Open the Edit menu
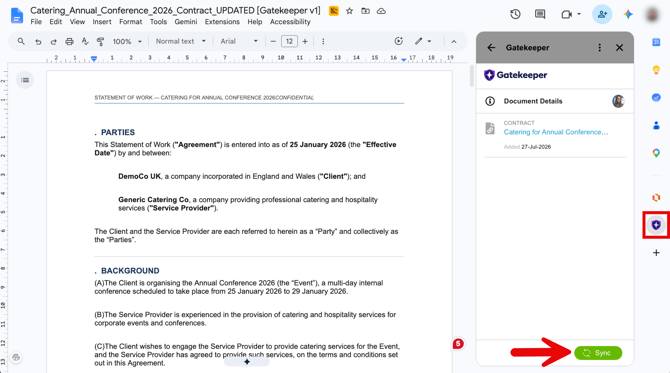670x373 pixels. 56,22
